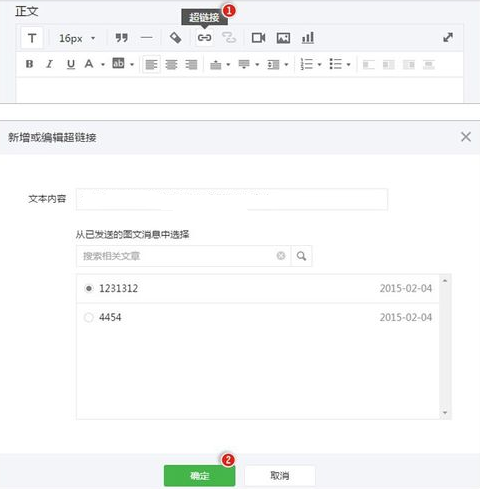Screen dimensions: 480x489
Task: Apply underline formatting
Action: coord(71,64)
